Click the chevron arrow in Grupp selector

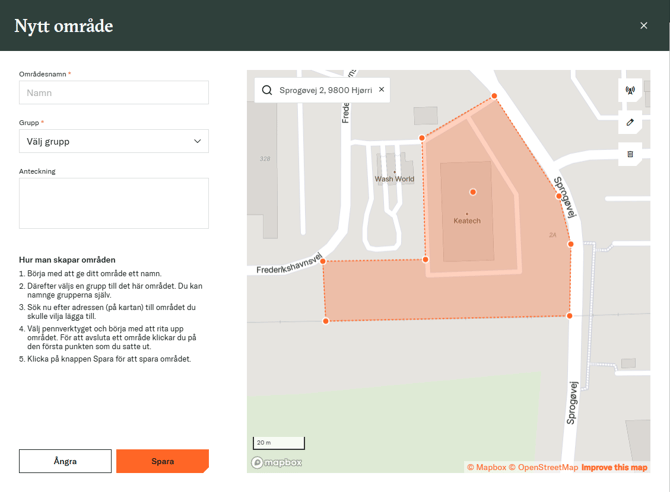click(x=197, y=141)
